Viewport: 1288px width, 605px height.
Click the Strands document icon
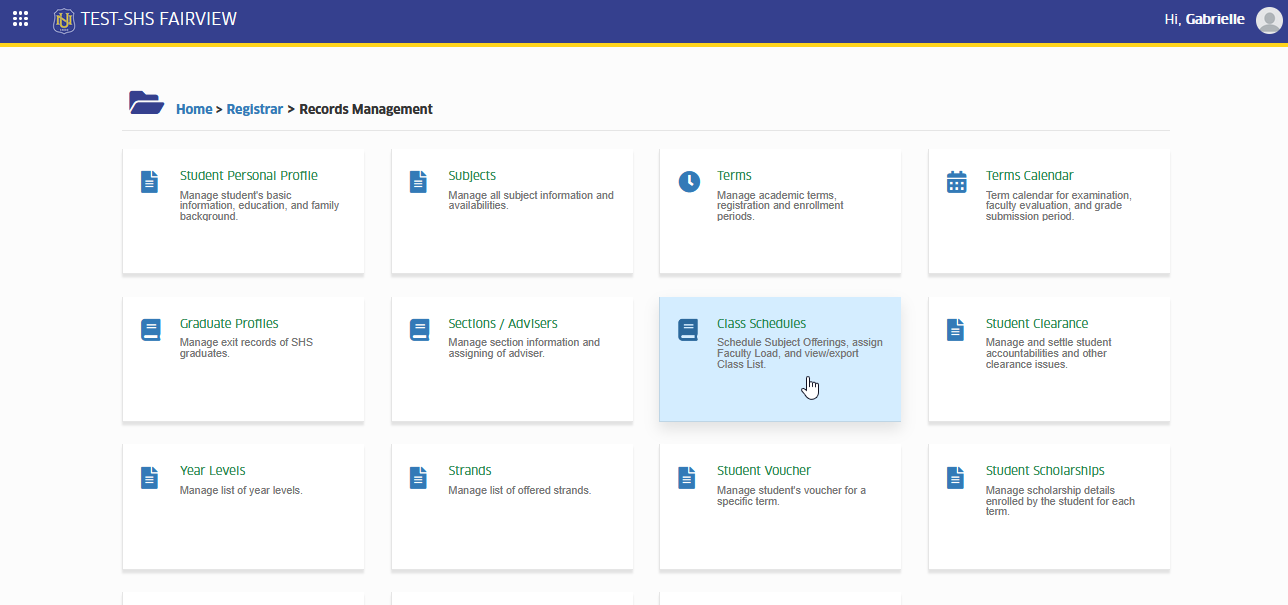pos(418,477)
